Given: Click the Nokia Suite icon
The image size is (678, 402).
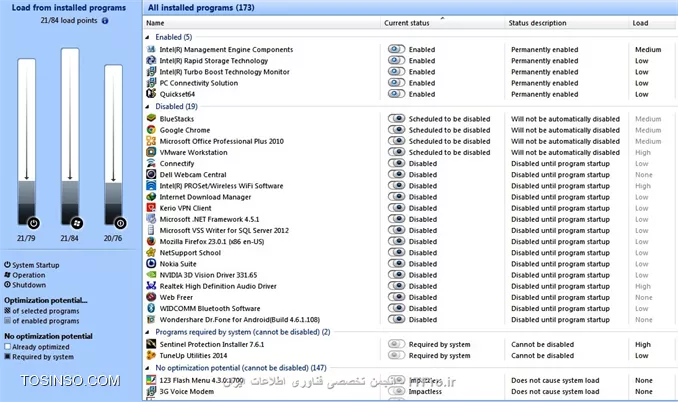Looking at the screenshot, I should [151, 264].
